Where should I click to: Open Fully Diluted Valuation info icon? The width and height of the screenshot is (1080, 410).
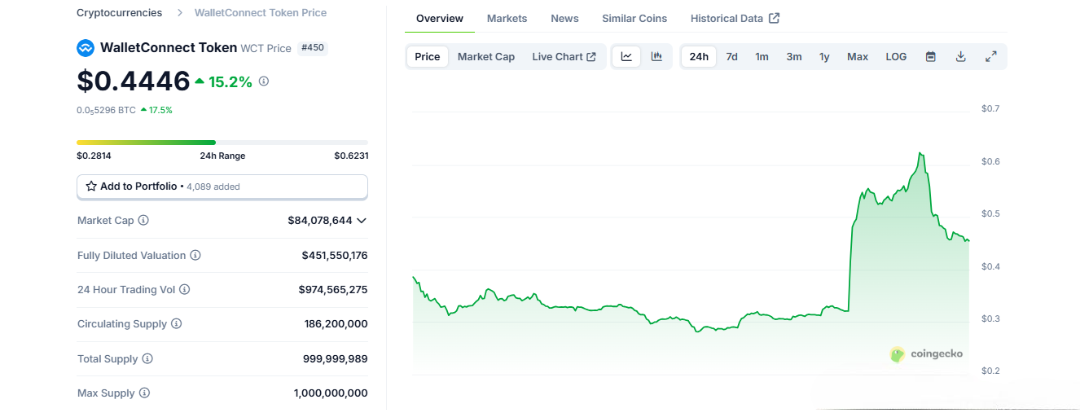[x=196, y=255]
